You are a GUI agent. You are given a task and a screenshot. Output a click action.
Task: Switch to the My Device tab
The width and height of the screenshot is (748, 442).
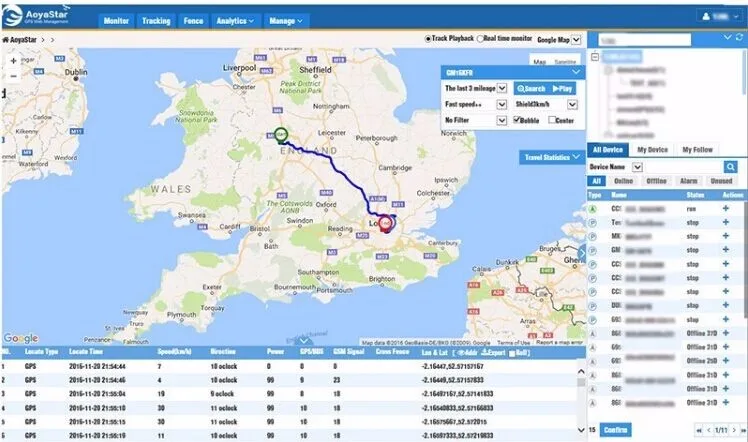[x=654, y=149]
